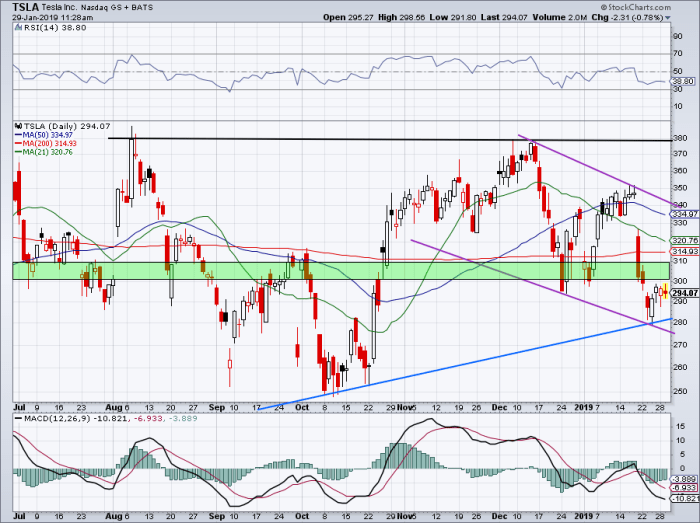Click the black horizontal resistance line at 380
The width and height of the screenshot is (700, 523).
coord(389,139)
